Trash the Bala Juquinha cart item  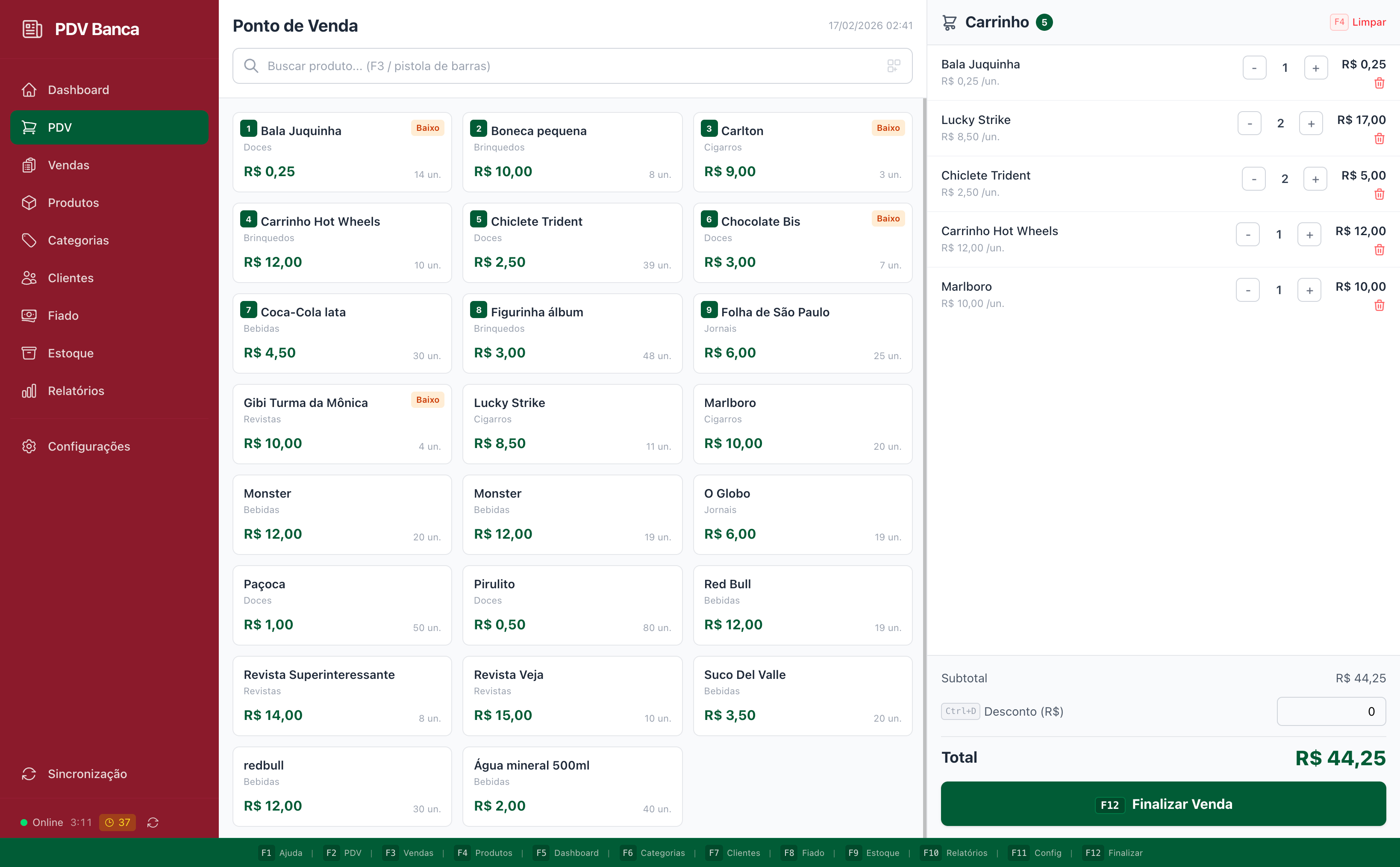pos(1379,83)
